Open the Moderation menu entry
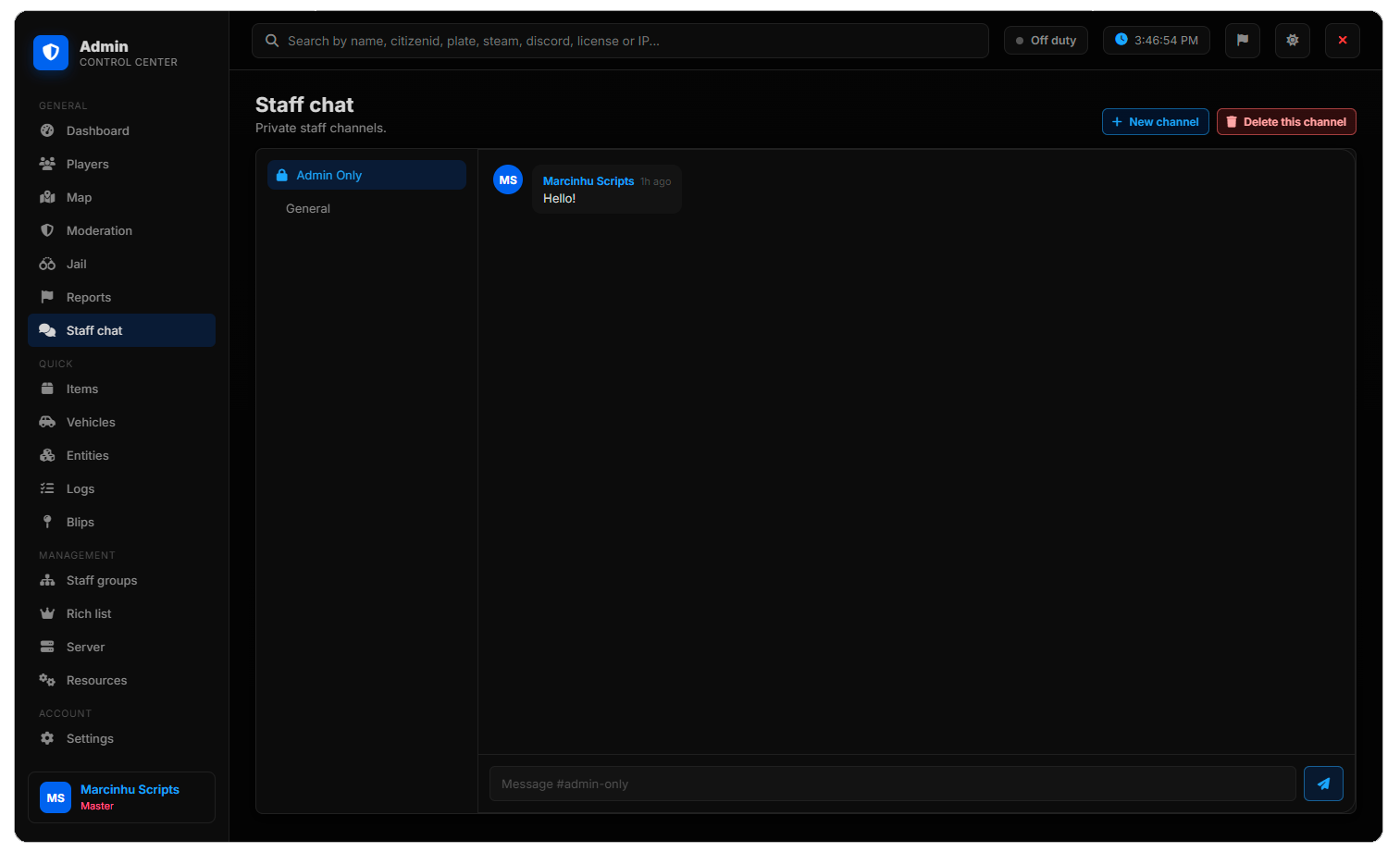 tap(121, 230)
